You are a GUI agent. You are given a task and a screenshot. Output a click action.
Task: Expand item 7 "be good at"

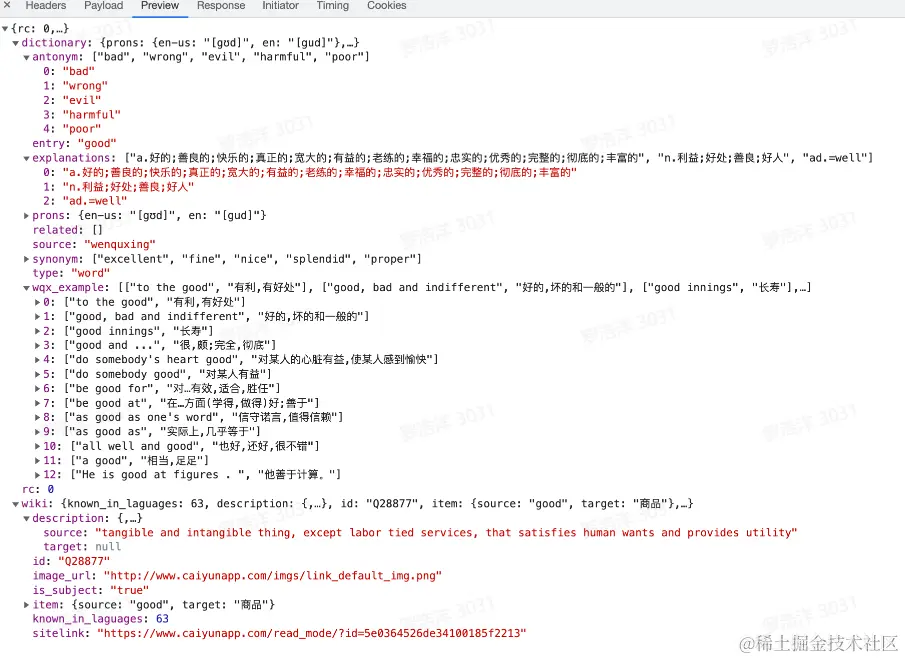38,403
